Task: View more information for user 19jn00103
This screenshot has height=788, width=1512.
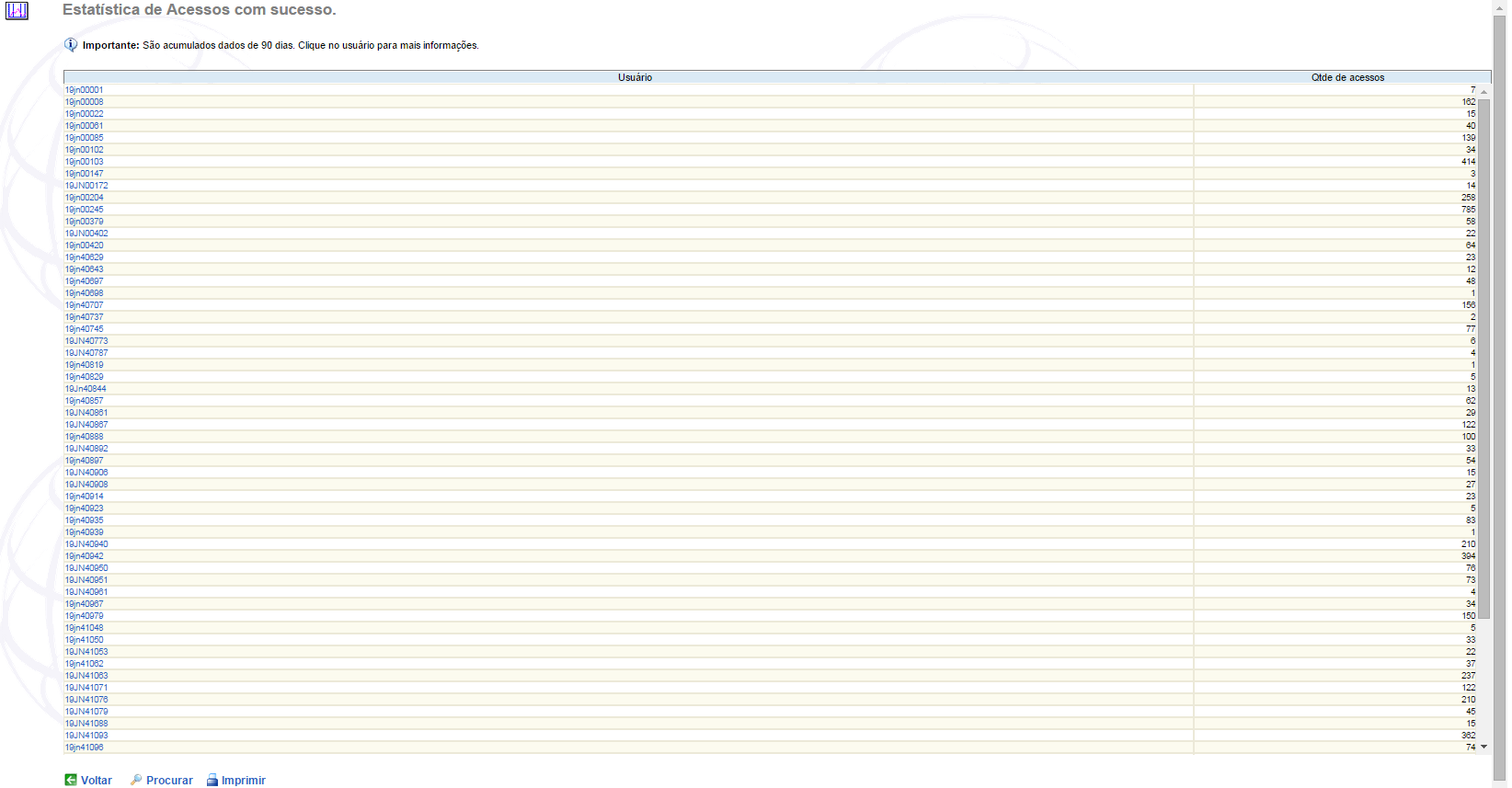Action: point(84,162)
